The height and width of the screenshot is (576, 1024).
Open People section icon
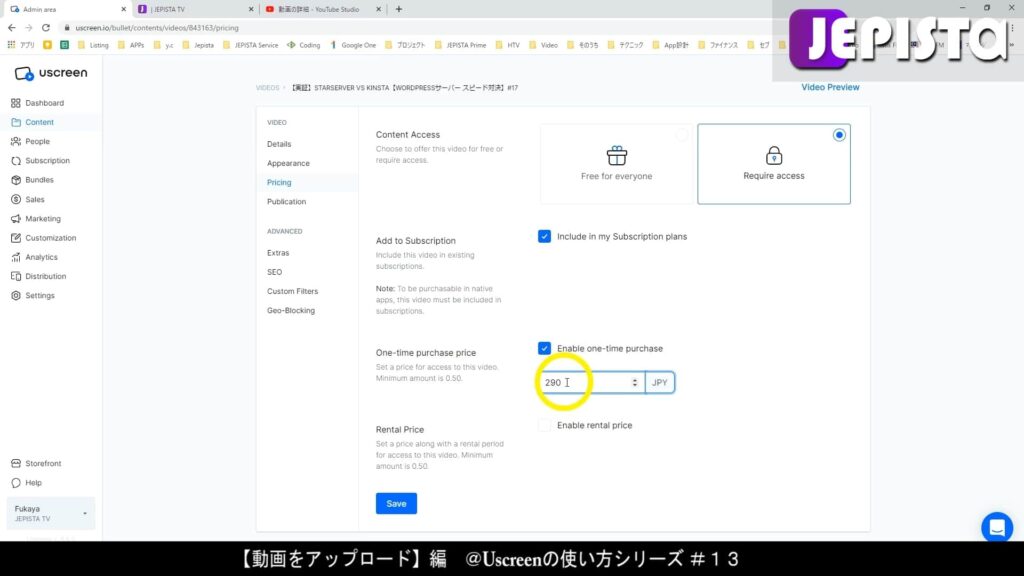click(16, 141)
